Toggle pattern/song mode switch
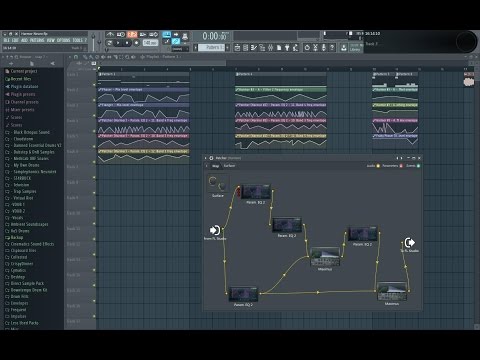The height and width of the screenshot is (360, 480). pyautogui.click(x=109, y=43)
